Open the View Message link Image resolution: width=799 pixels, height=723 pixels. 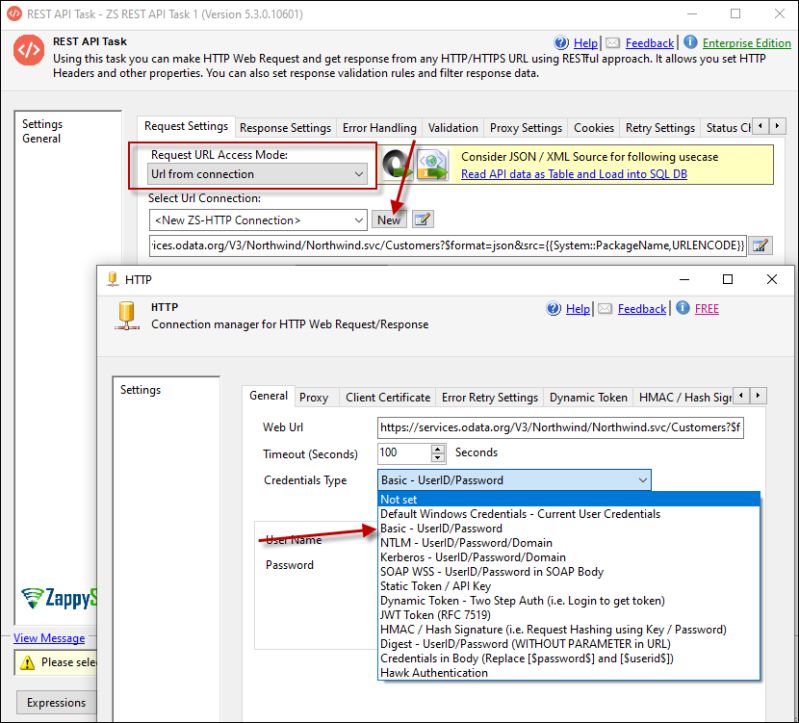49,638
